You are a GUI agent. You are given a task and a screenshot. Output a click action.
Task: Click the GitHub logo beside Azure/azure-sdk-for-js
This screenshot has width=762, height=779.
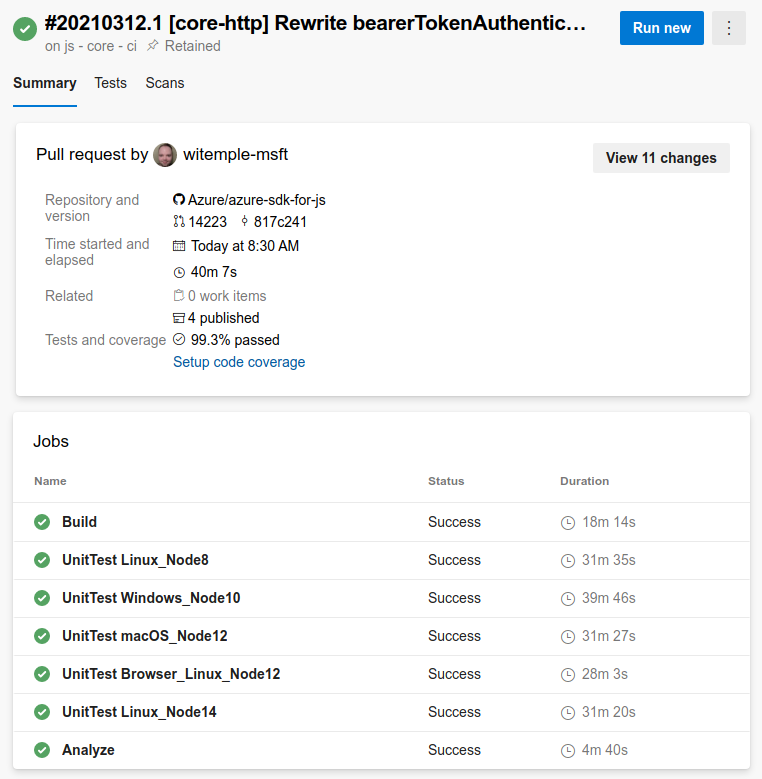click(179, 199)
